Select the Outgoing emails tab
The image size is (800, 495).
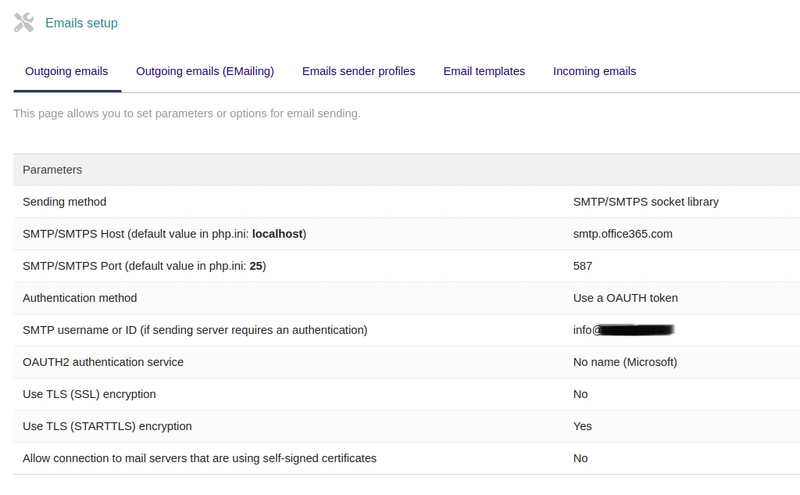point(66,71)
